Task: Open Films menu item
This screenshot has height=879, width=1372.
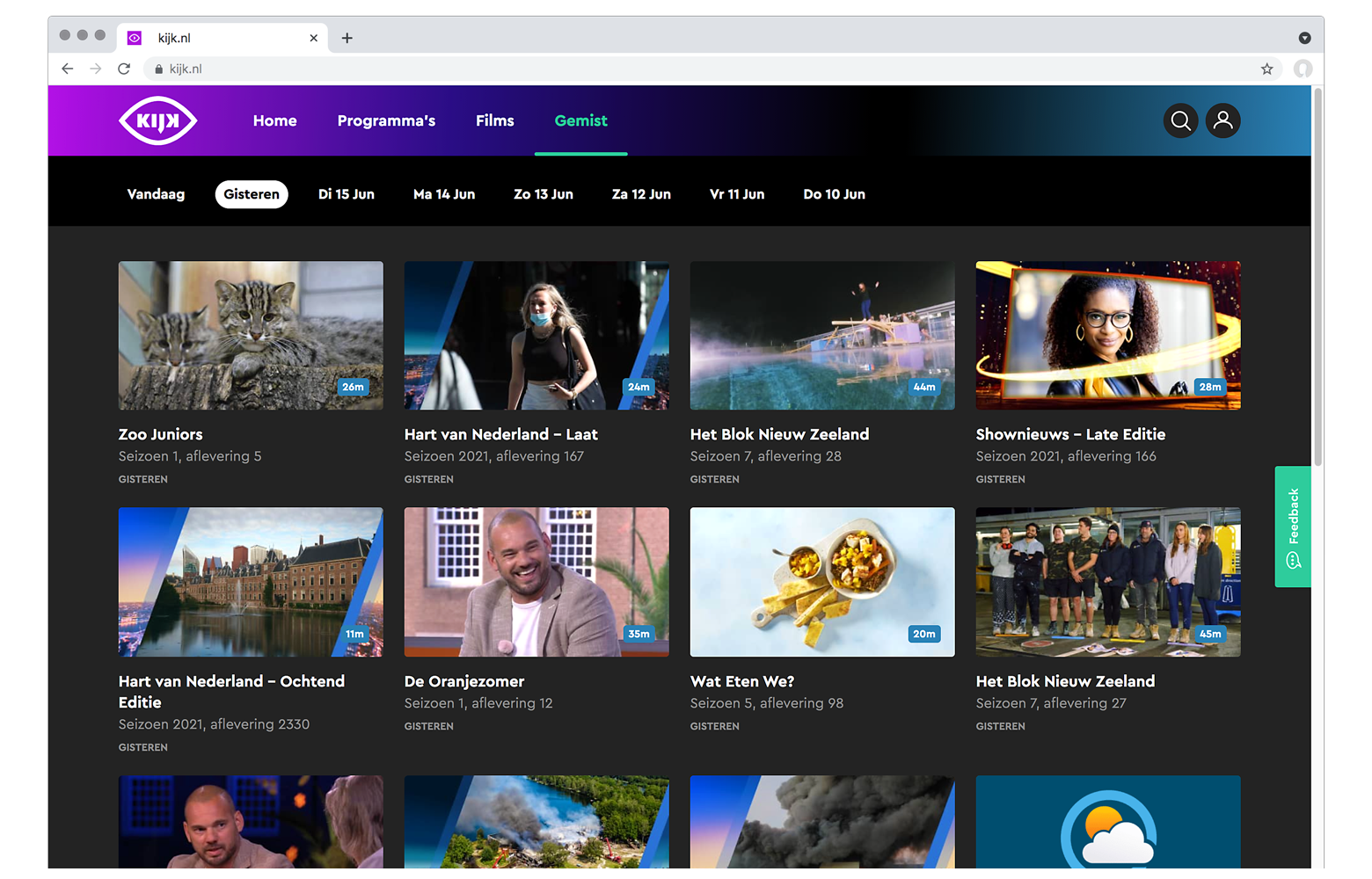Action: [x=495, y=120]
